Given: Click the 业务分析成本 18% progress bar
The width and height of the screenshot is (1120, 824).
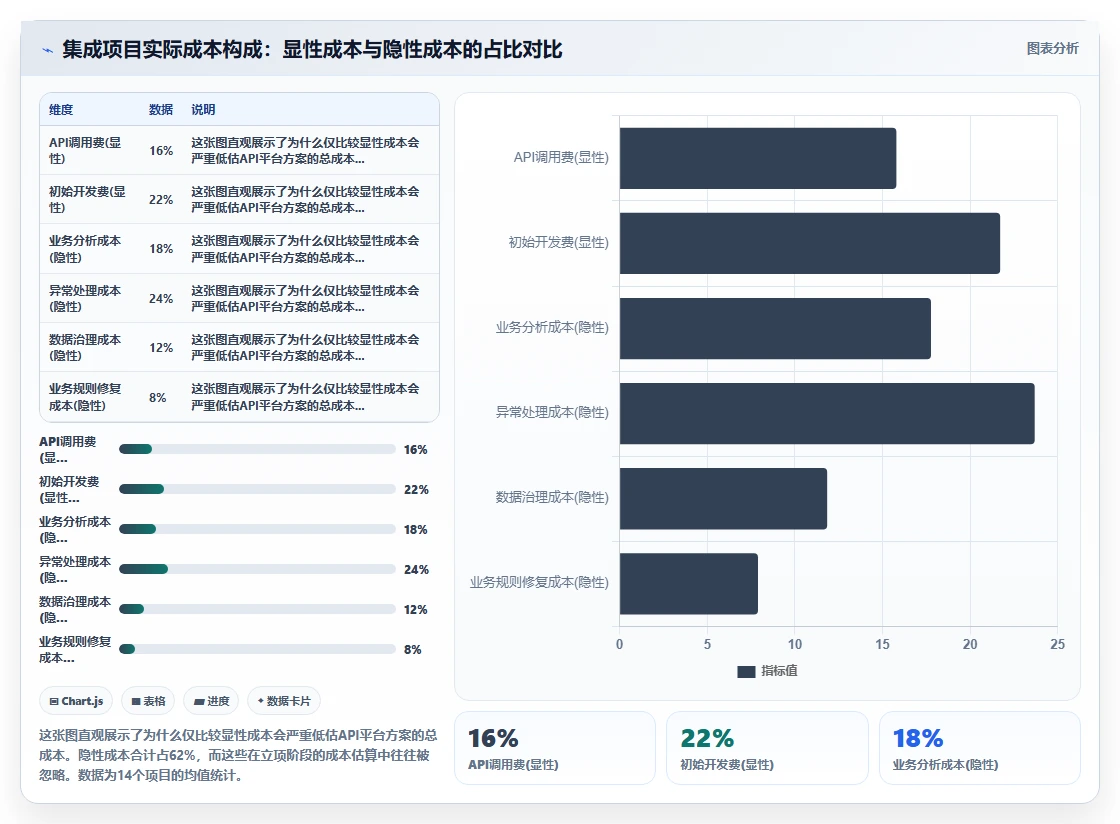Looking at the screenshot, I should point(257,529).
